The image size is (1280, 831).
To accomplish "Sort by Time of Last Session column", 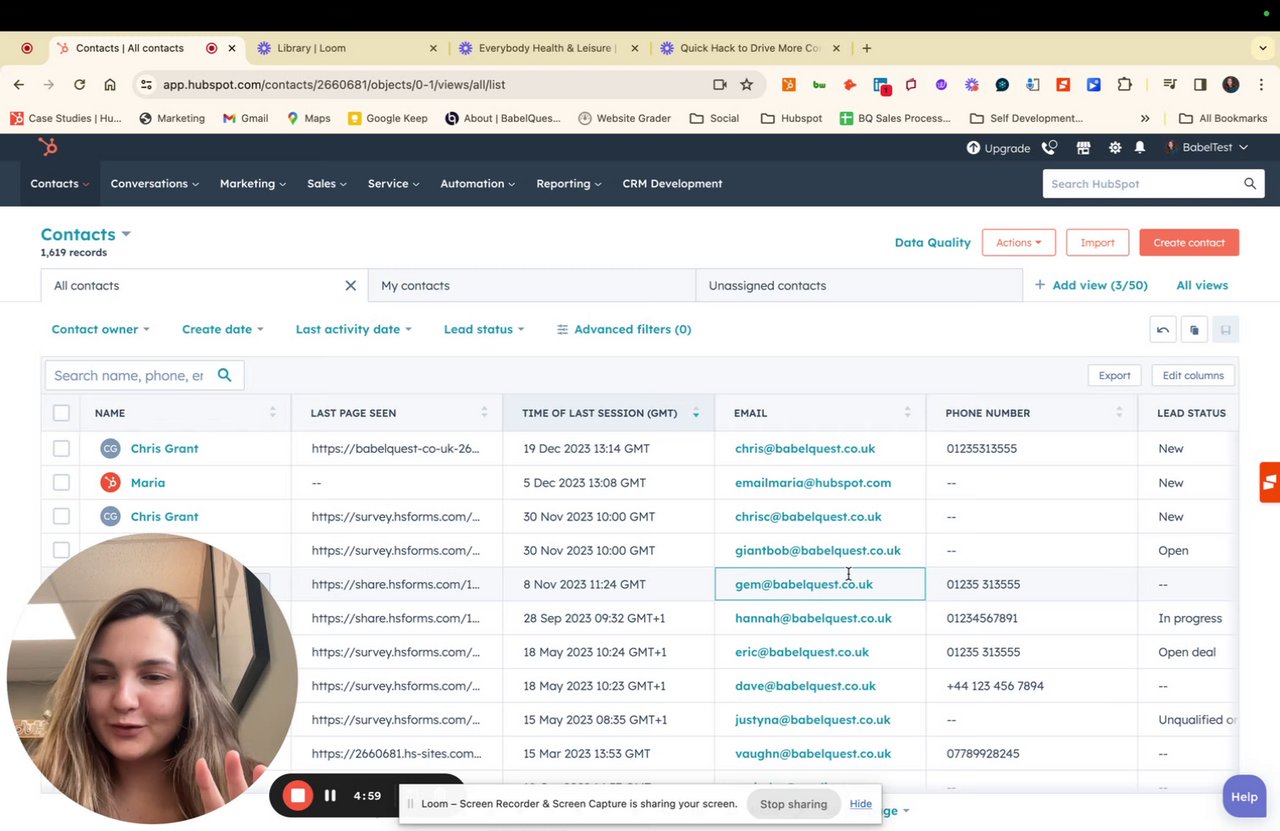I will click(609, 413).
